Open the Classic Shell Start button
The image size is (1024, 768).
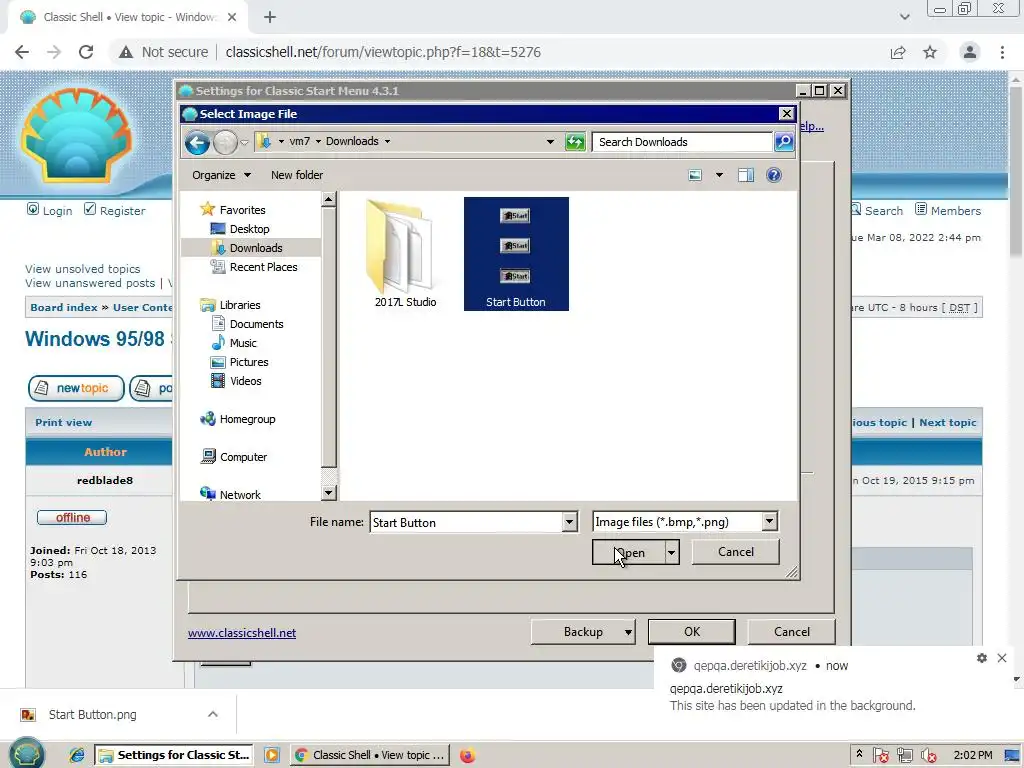point(26,754)
